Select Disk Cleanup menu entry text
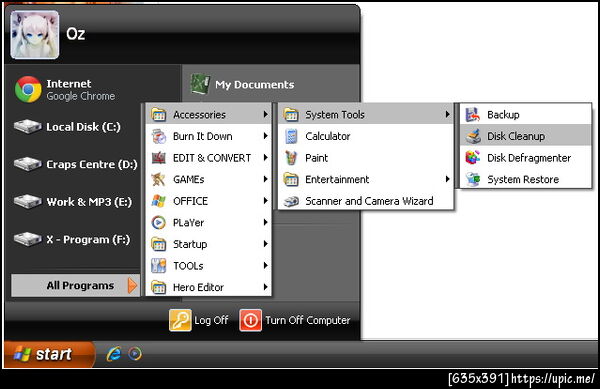Screen dimensions: 600x389 coord(516,136)
